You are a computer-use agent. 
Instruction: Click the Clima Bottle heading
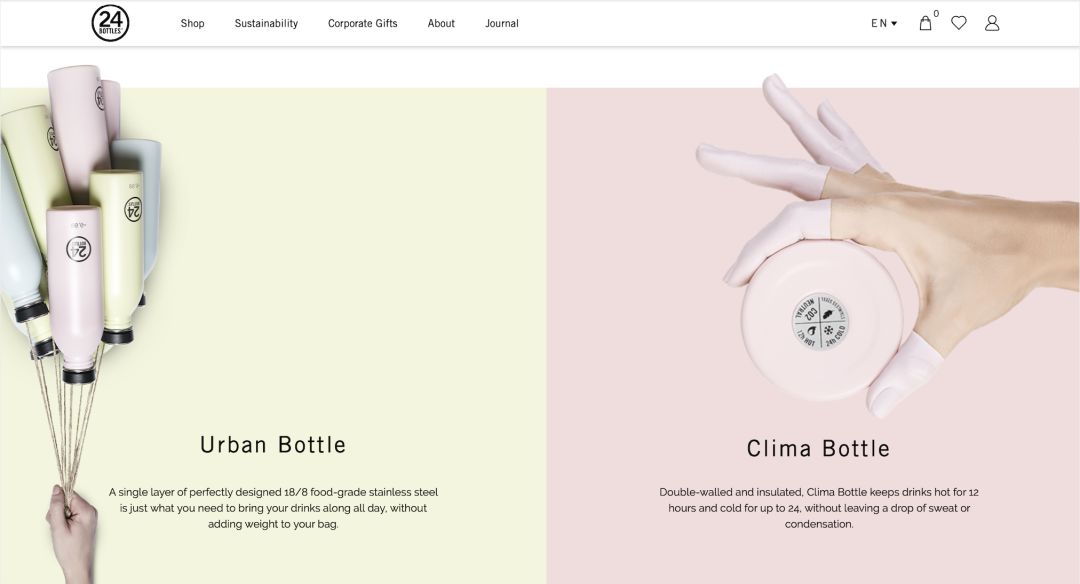818,449
